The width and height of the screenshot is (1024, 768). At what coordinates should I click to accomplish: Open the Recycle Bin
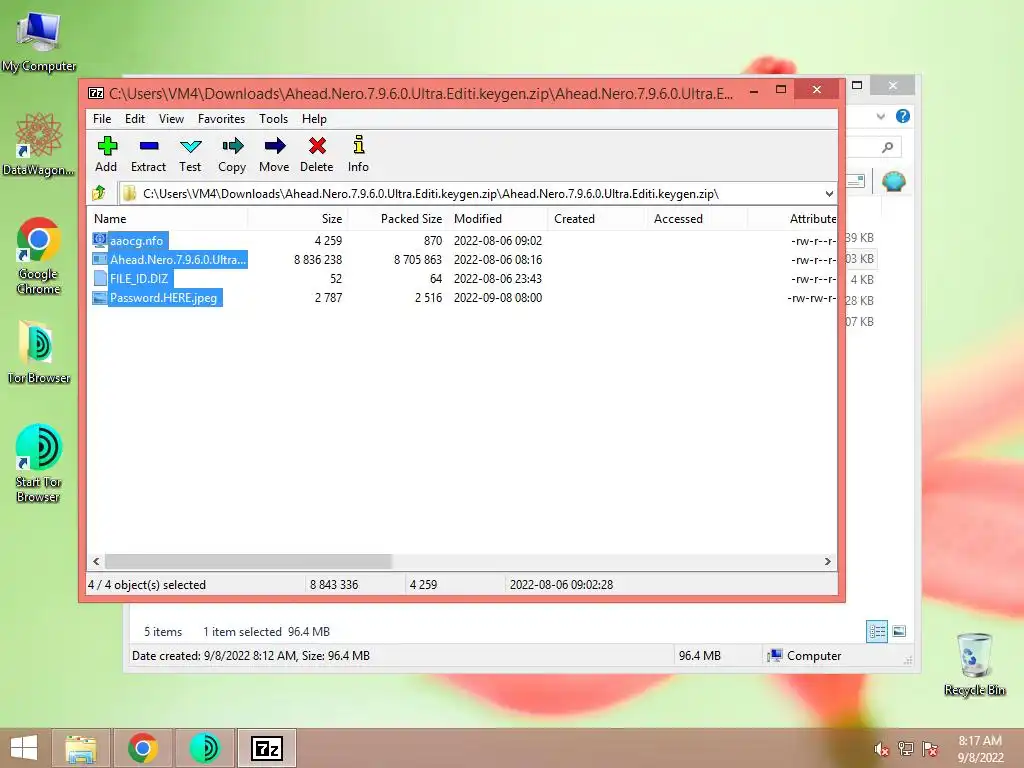click(x=974, y=664)
